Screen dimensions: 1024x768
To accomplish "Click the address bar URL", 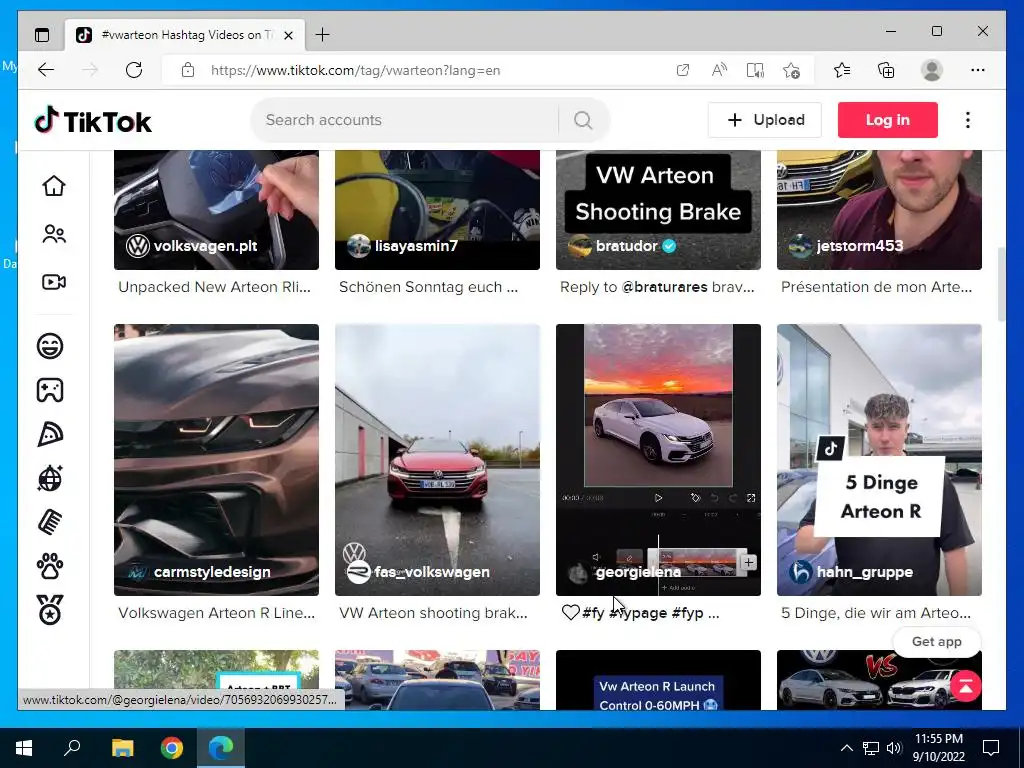I will tap(355, 71).
